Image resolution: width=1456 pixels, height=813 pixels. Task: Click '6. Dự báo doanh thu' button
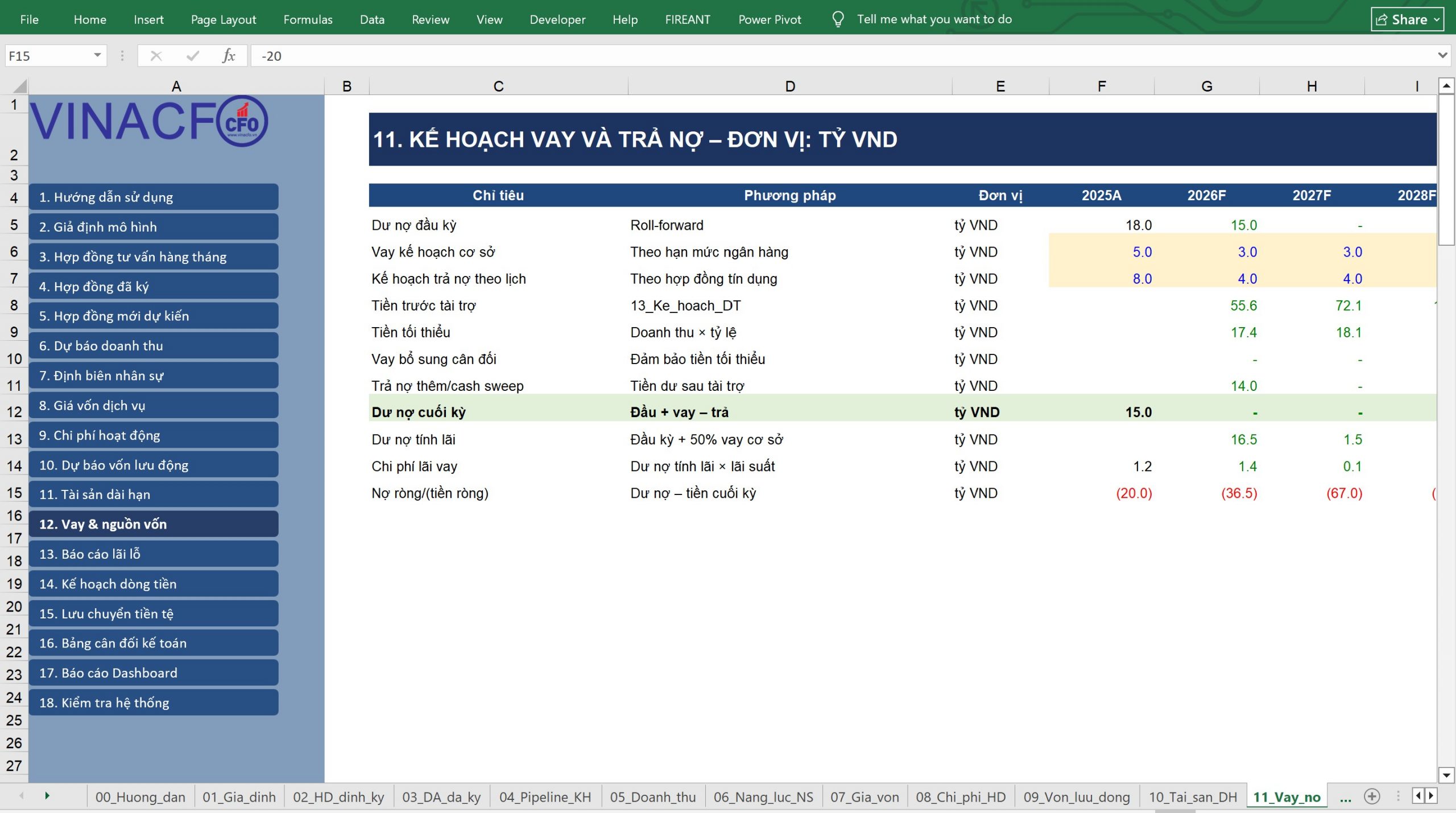154,345
